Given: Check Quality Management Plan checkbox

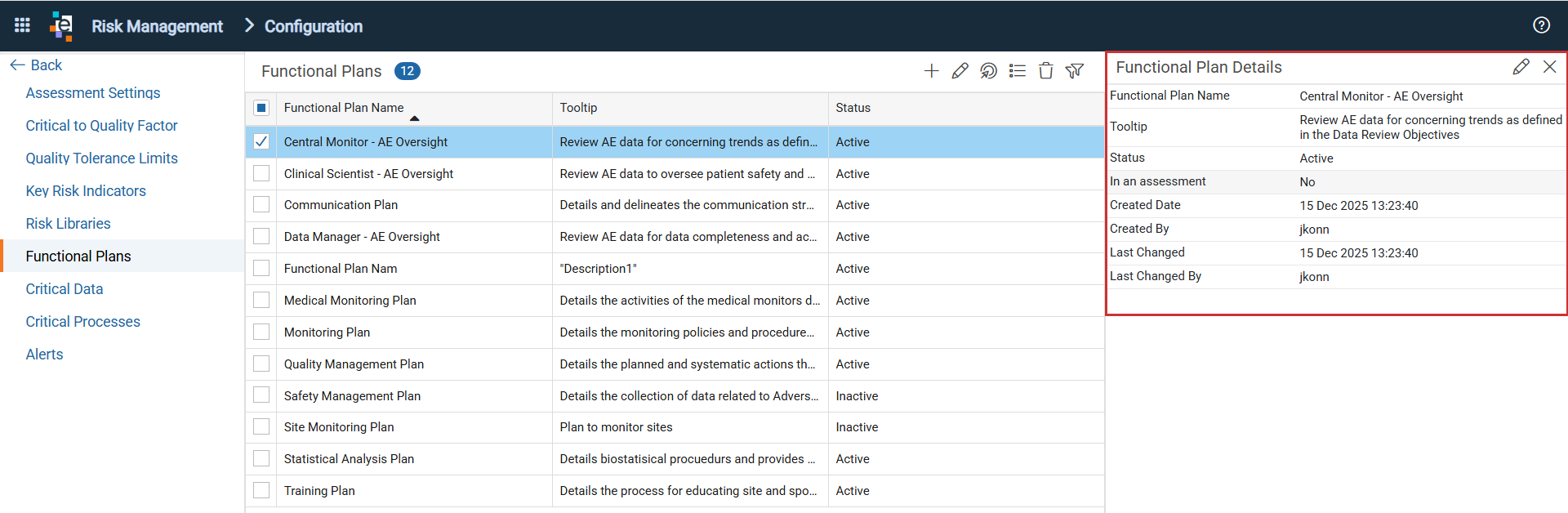Looking at the screenshot, I should tap(261, 364).
